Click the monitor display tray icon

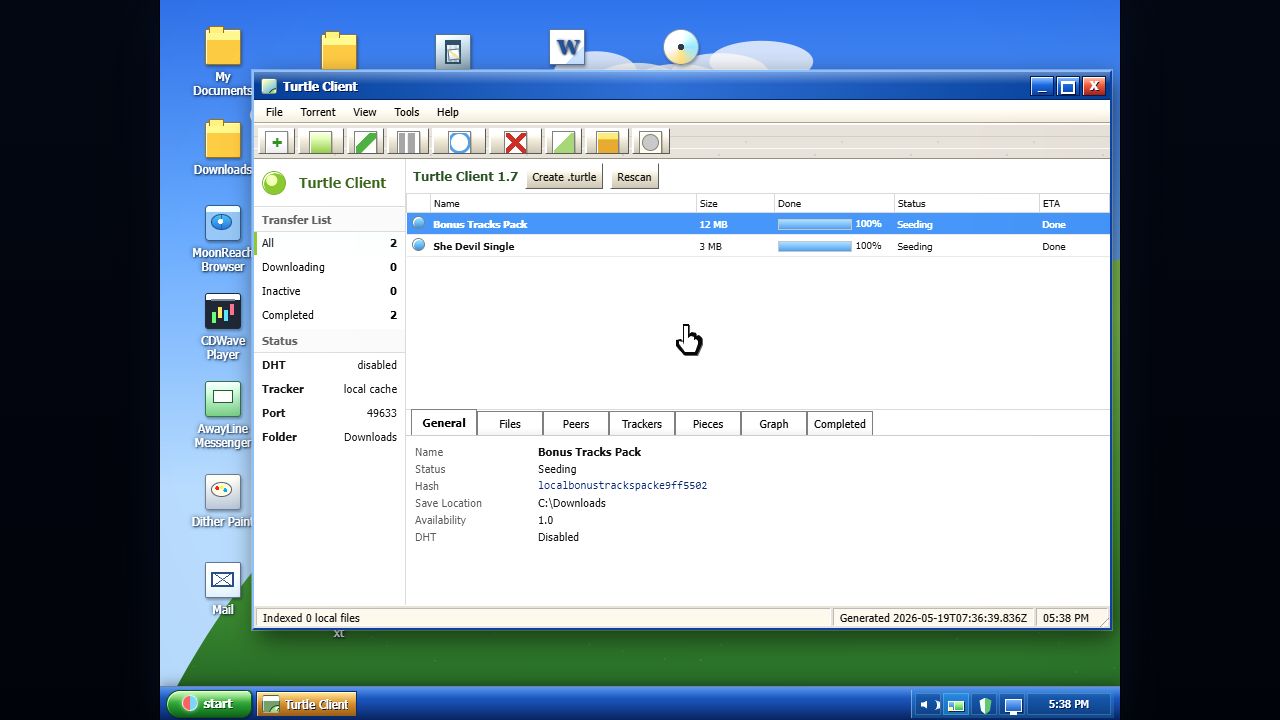click(x=1013, y=705)
